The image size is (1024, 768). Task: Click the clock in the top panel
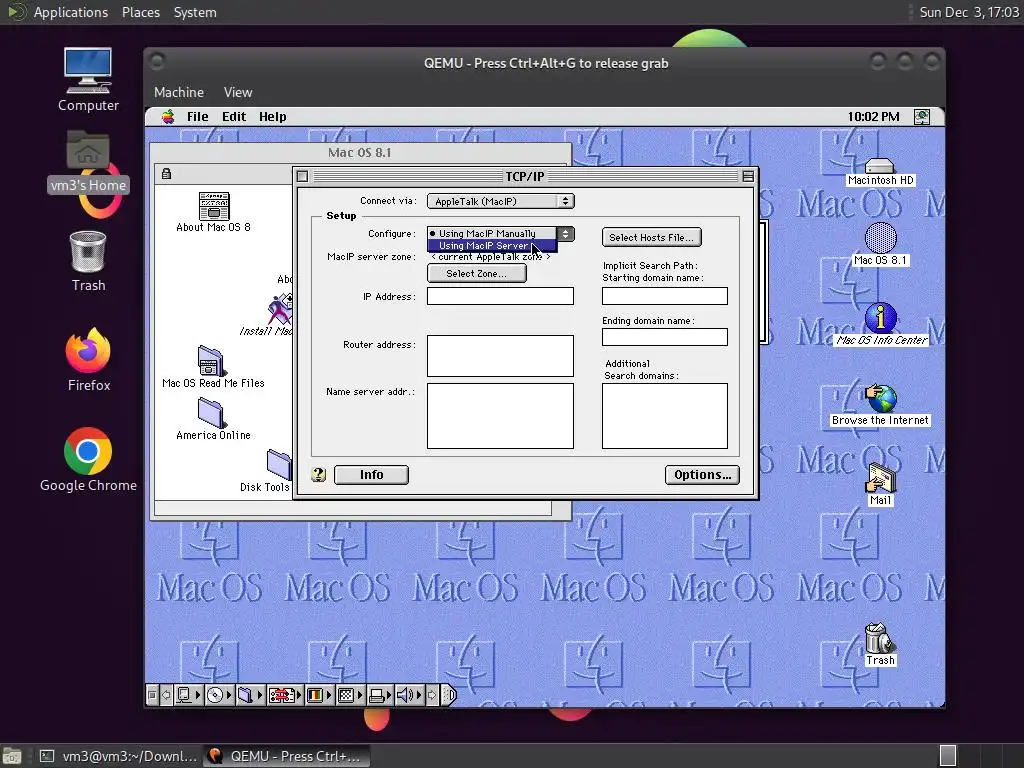pos(968,12)
